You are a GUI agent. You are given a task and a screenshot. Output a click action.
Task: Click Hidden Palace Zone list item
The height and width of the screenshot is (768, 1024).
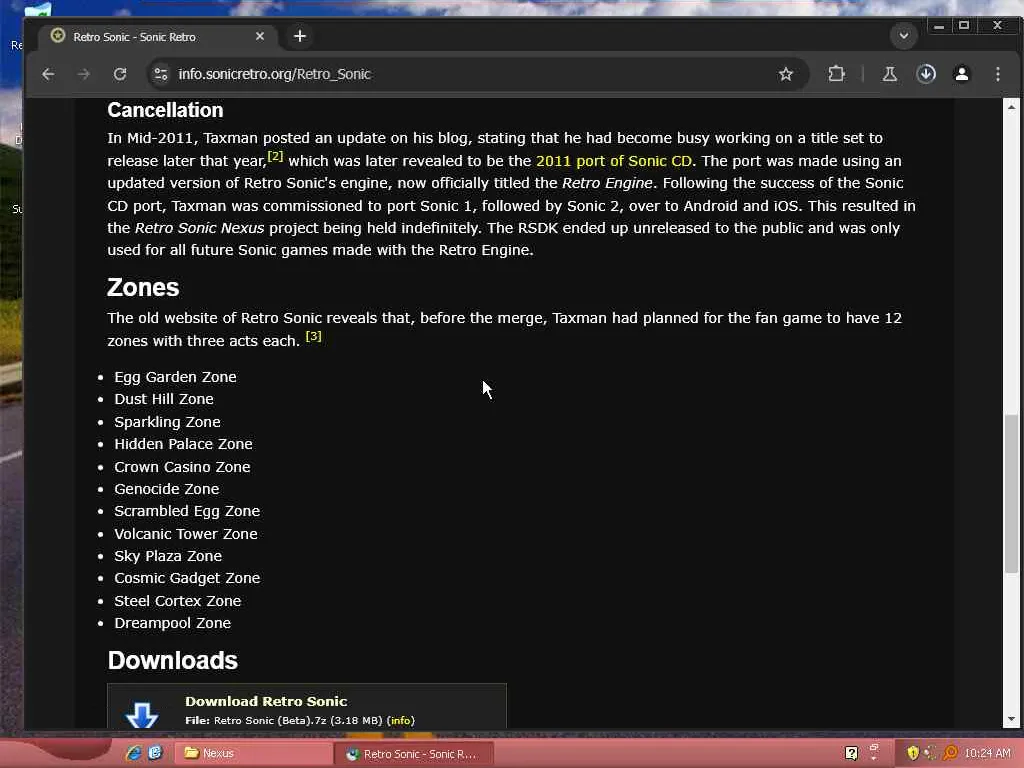click(183, 444)
